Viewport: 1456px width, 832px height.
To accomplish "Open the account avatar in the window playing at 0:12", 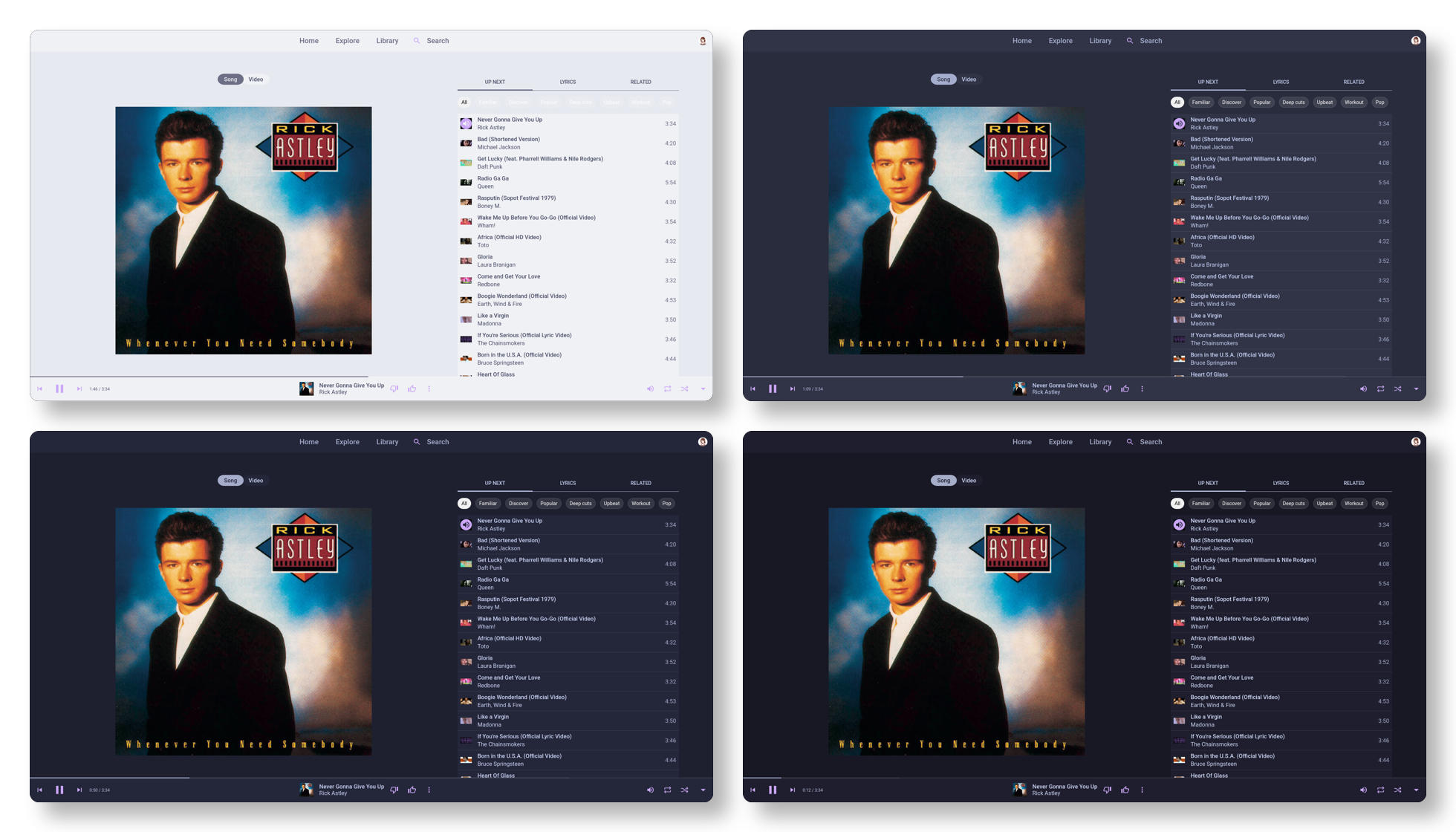I will pyautogui.click(x=1415, y=442).
